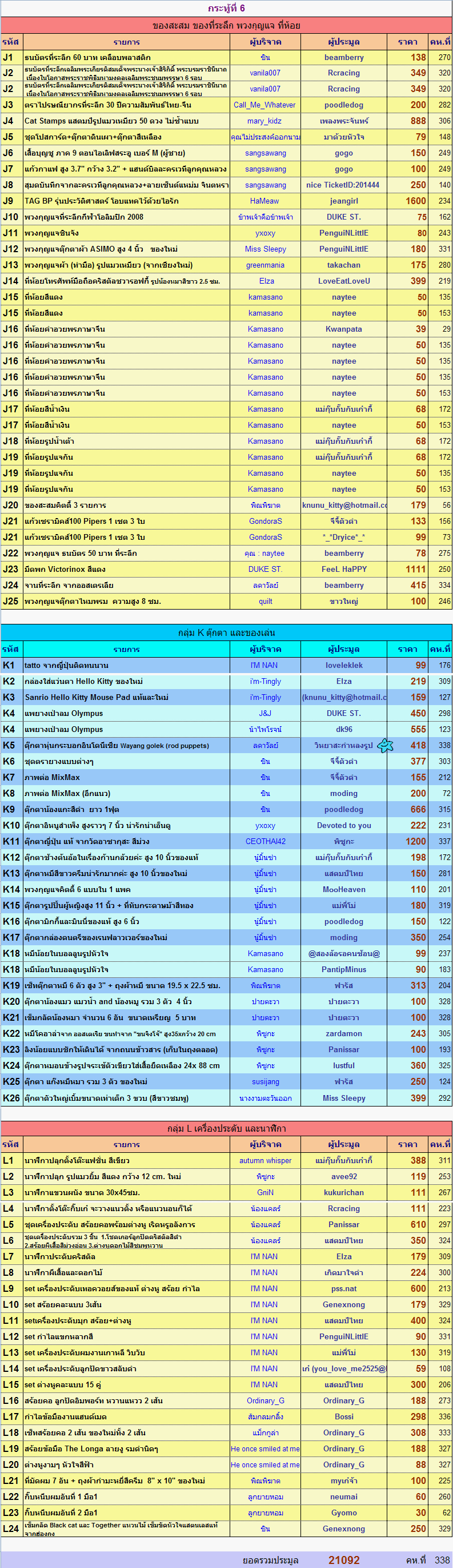This screenshot has height=1568, width=453.
Task: Select the header 'กลุ่ม K ตุ๊กตา และของเล่น'
Action: 226,632
